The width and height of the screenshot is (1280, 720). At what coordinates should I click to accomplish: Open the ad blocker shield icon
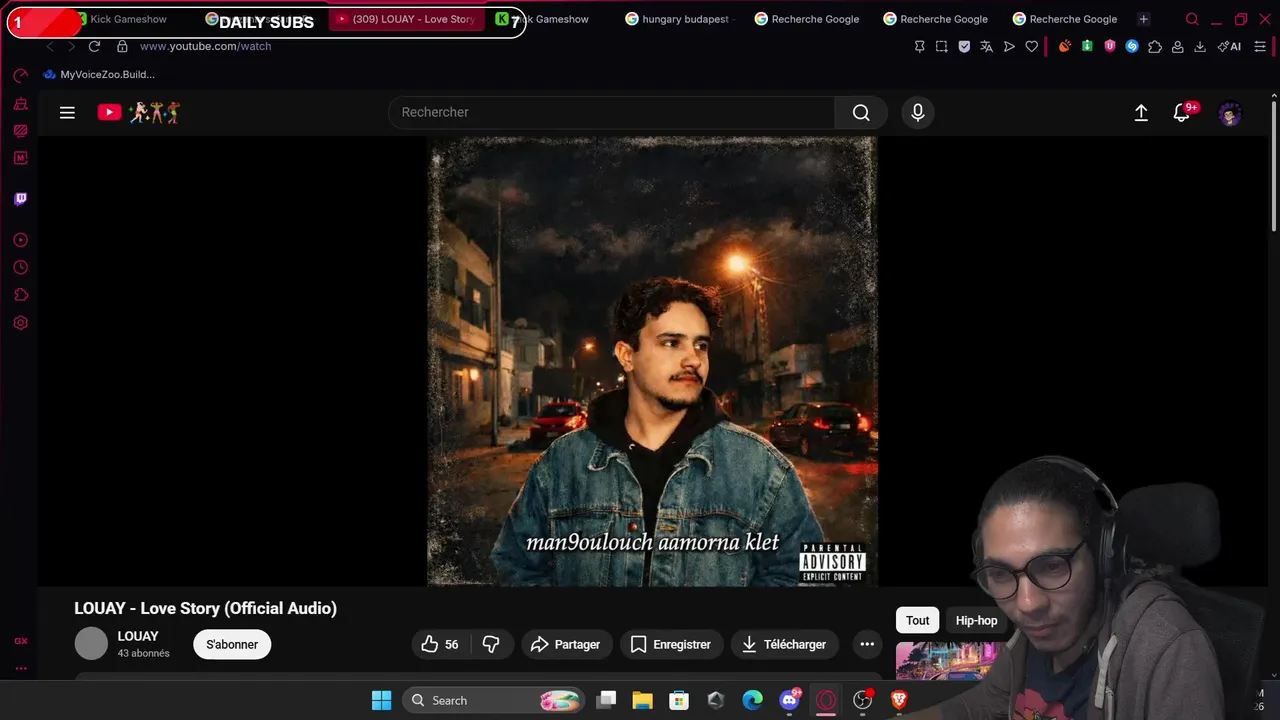[x=964, y=46]
